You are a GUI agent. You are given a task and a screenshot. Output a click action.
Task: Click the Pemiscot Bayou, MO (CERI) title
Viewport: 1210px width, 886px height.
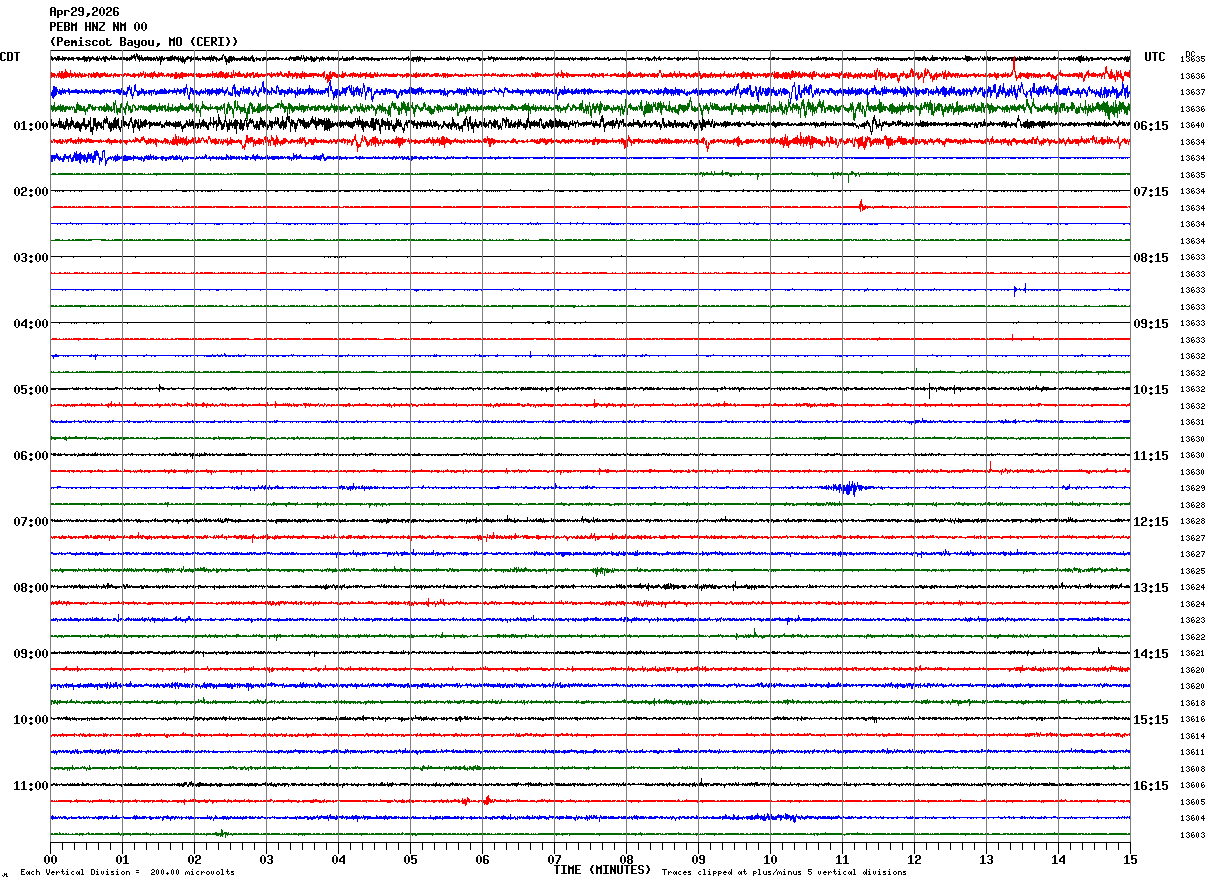click(x=144, y=42)
